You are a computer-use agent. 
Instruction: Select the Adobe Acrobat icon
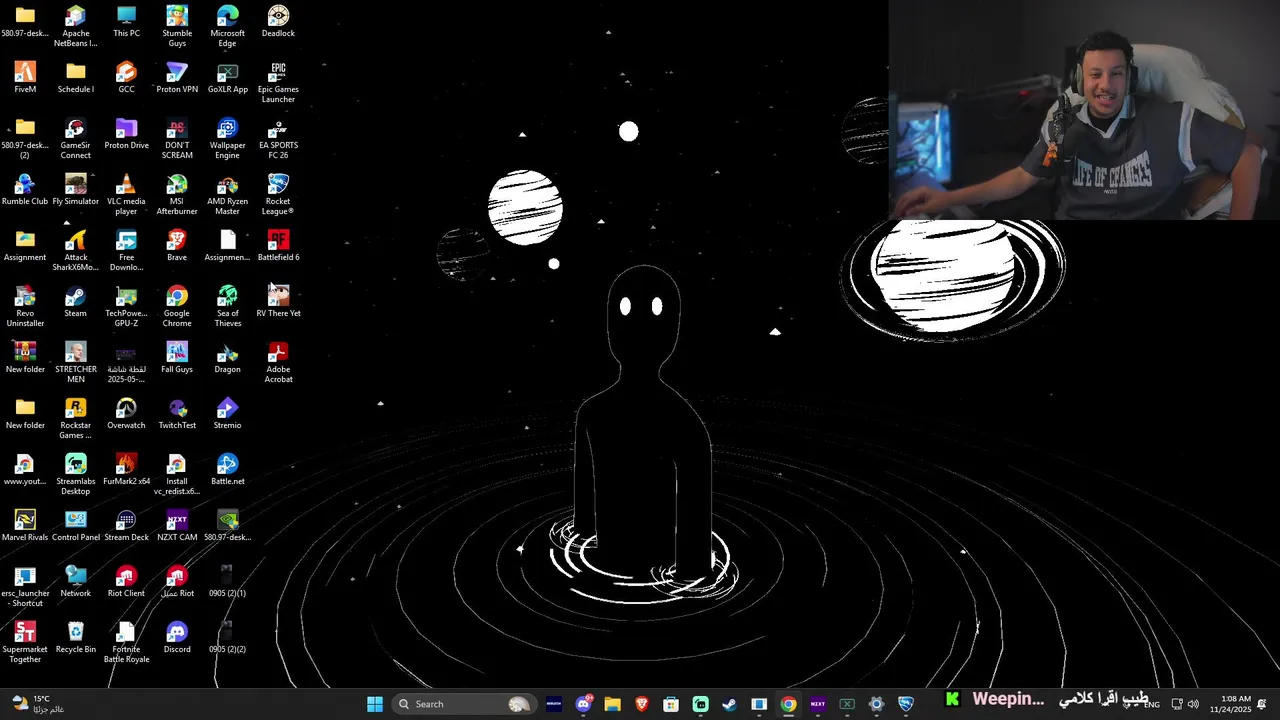tap(278, 362)
